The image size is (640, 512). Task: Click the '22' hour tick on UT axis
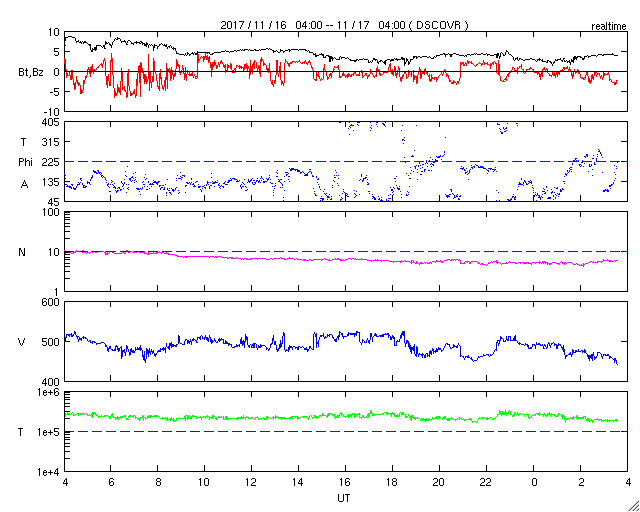pos(487,483)
